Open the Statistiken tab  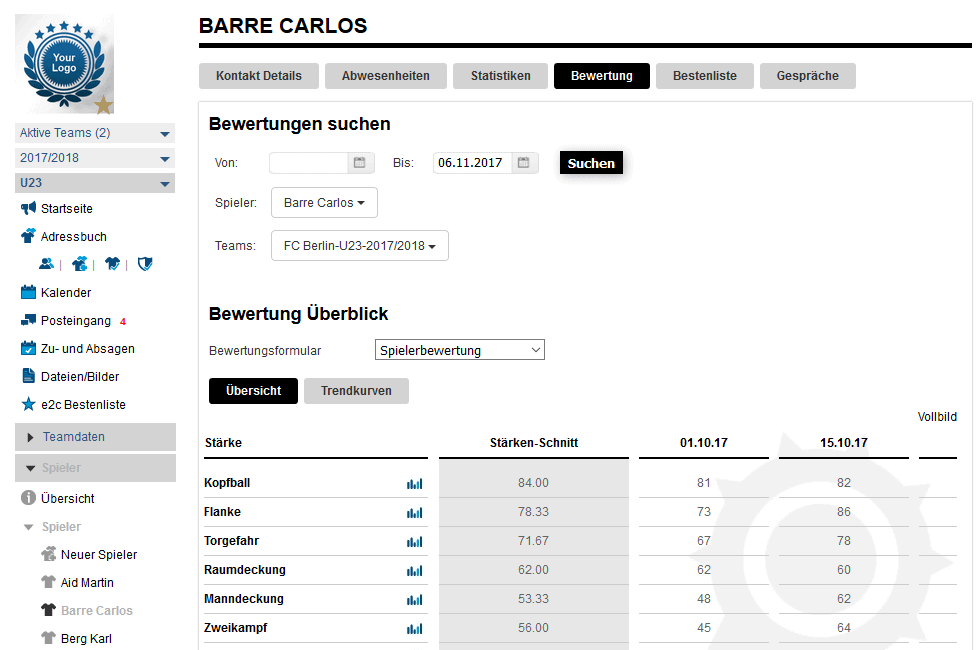[x=501, y=76]
